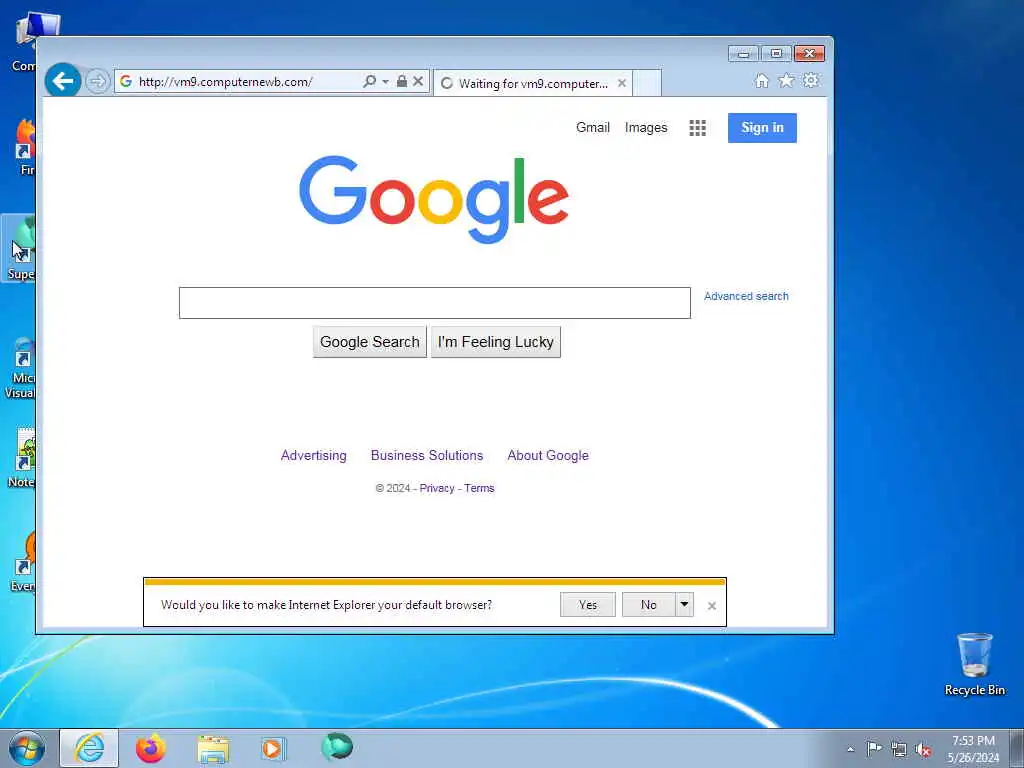
Task: Show hidden system tray icons arrow
Action: 850,749
